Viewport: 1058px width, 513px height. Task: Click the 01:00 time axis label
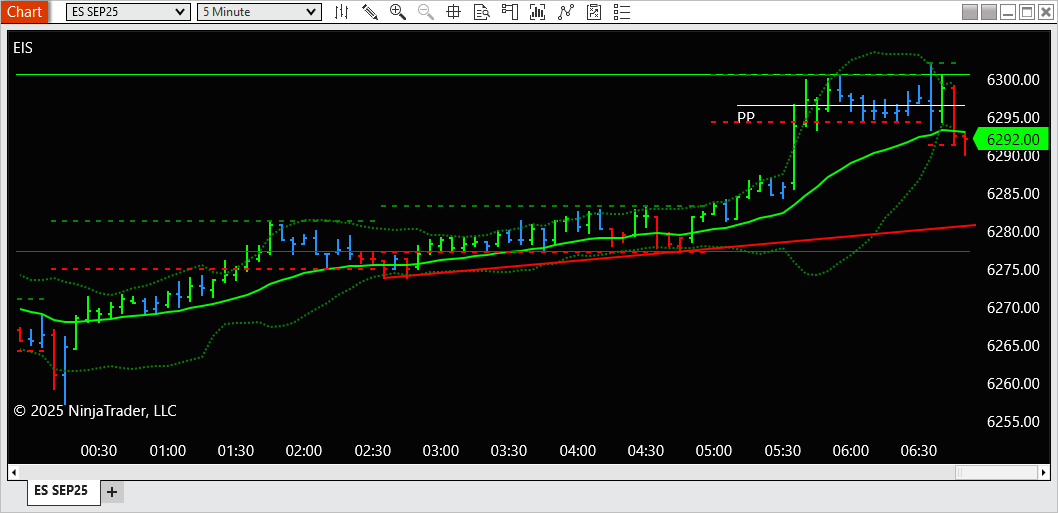tap(167, 450)
